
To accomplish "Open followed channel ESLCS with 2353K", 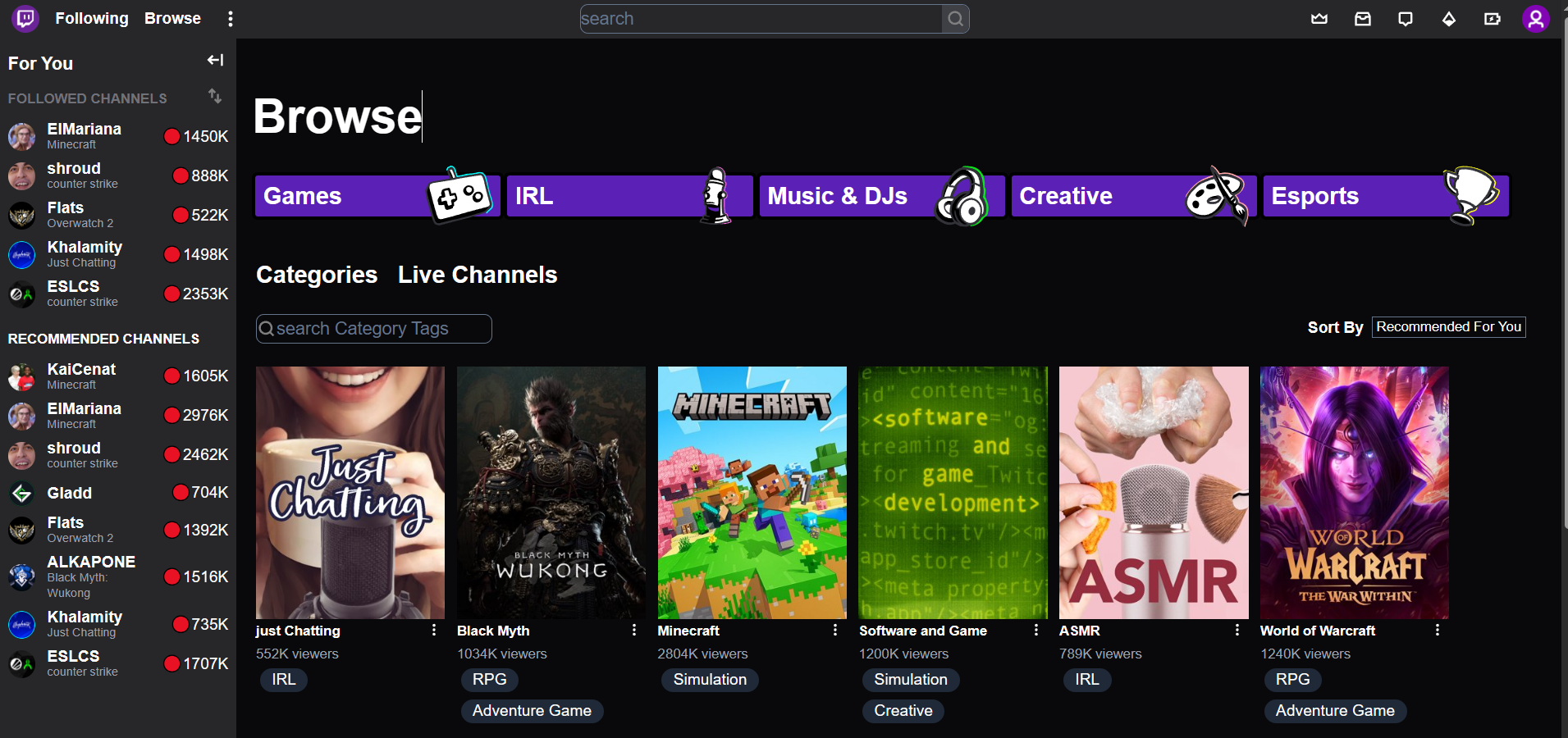I will tap(118, 294).
